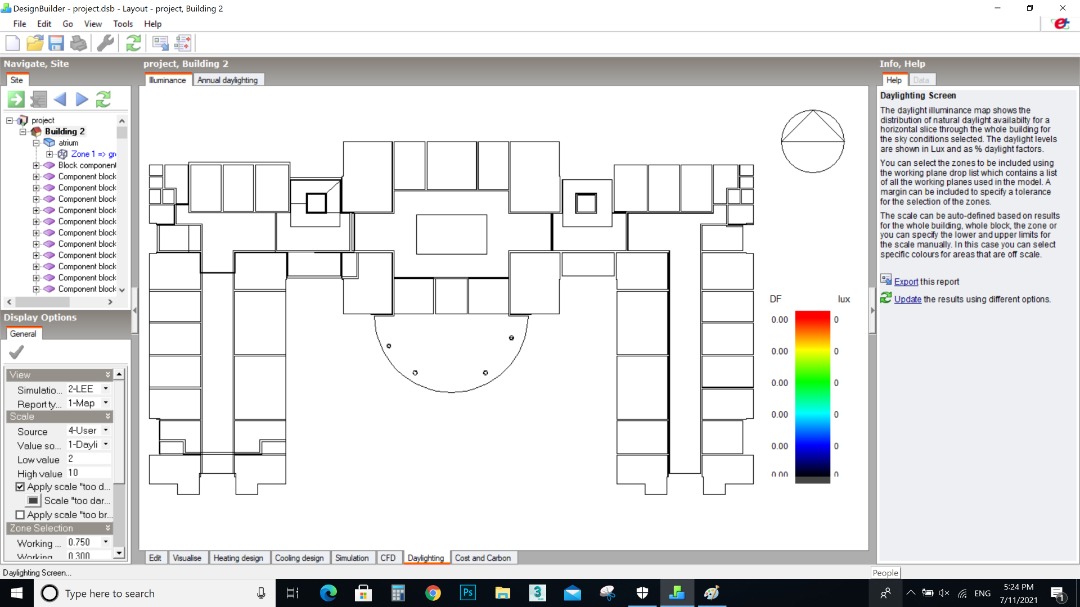Viewport: 1080px width, 607px height.
Task: Click the blue back arrow in navigator
Action: coord(60,99)
